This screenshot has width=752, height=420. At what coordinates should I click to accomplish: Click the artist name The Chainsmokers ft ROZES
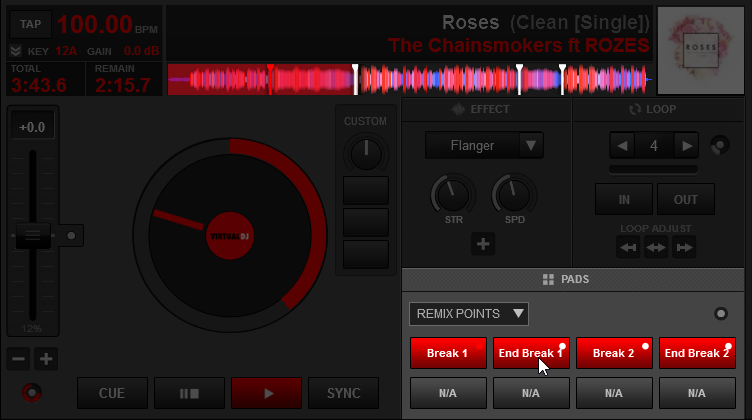point(518,45)
